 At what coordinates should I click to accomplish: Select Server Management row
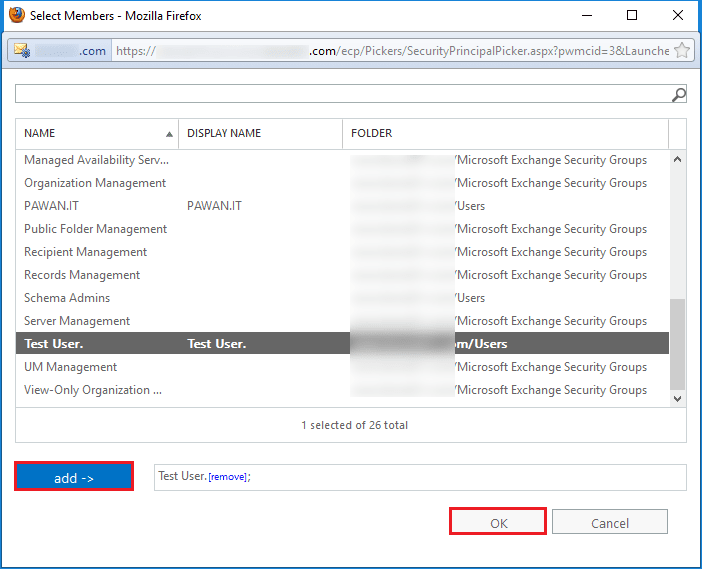point(342,321)
